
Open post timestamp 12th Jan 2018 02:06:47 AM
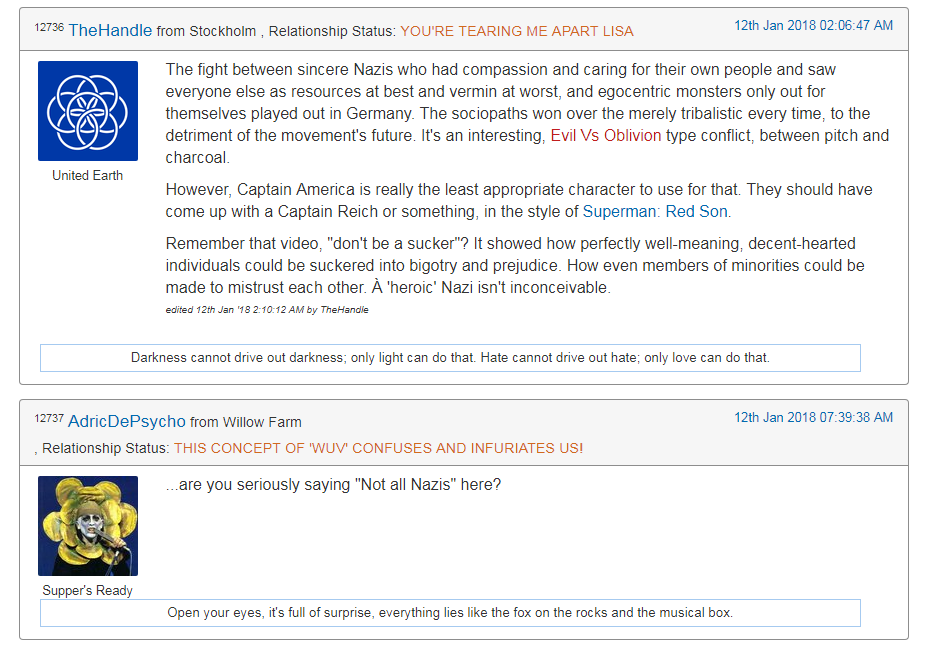coord(813,25)
